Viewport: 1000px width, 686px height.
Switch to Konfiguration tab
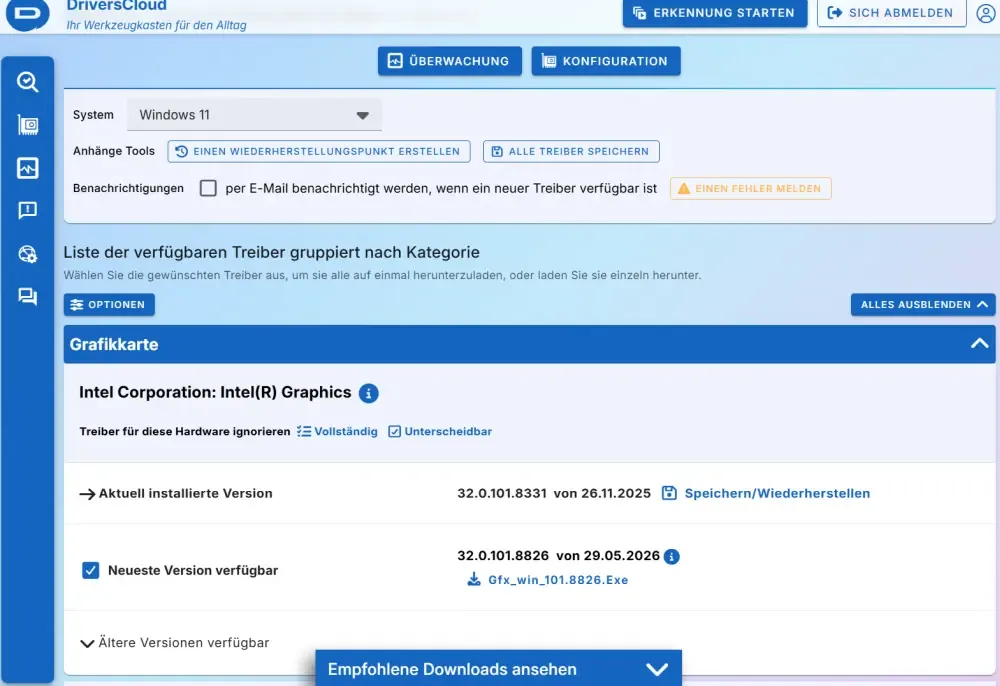(x=606, y=61)
